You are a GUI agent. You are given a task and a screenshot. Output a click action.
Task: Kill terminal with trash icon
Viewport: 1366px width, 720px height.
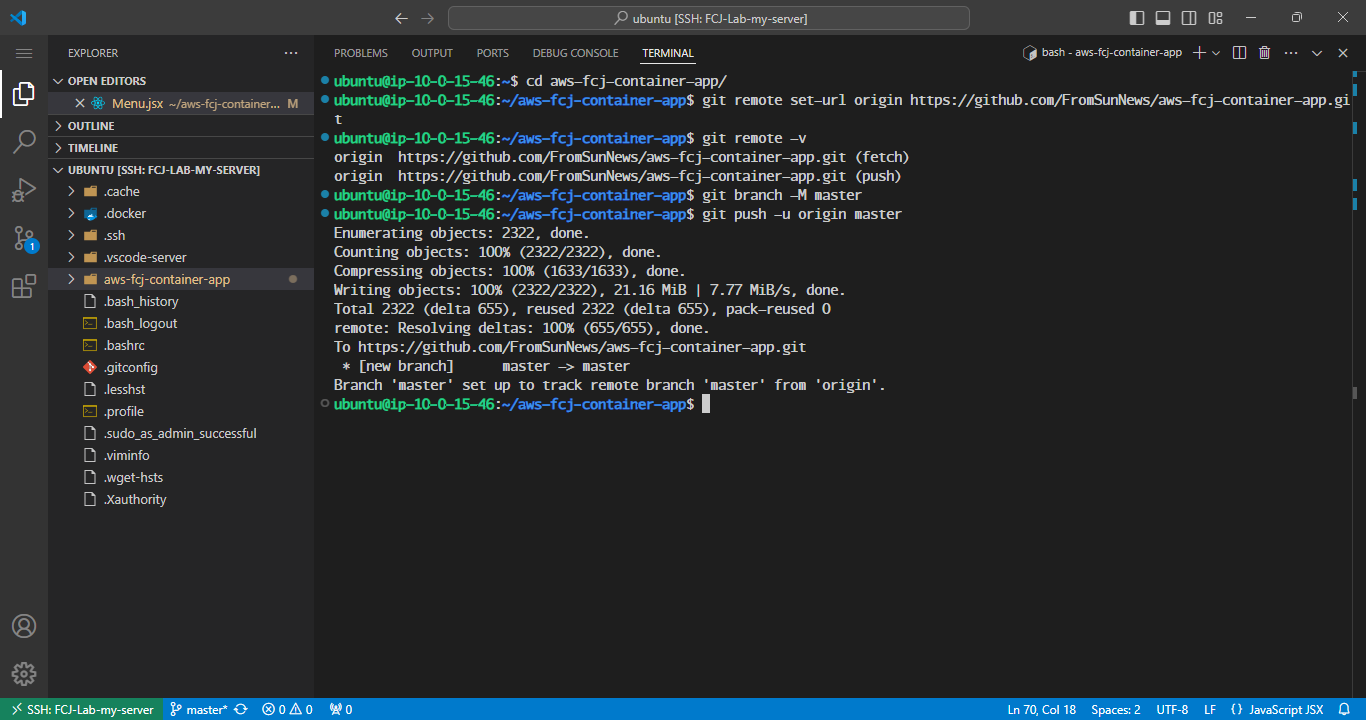[1264, 53]
